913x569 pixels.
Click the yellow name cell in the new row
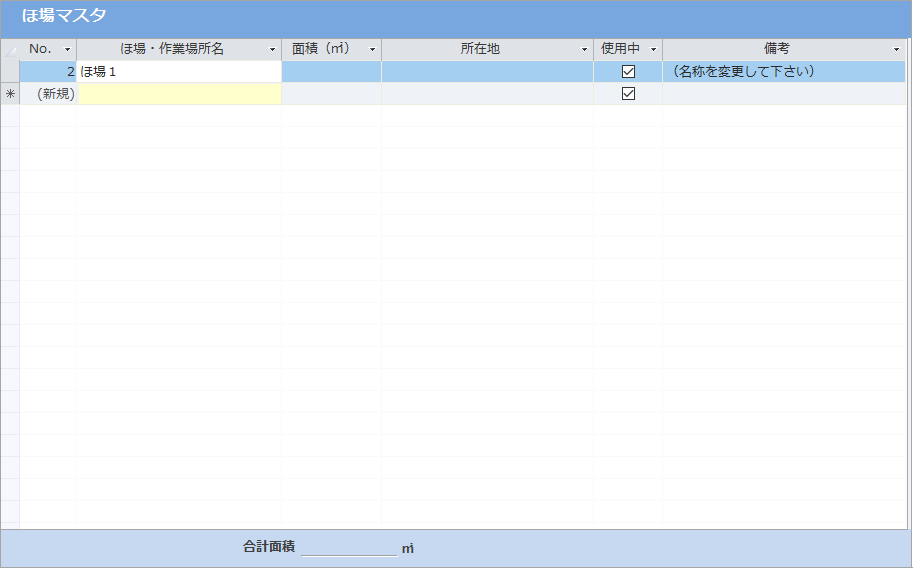pos(179,94)
